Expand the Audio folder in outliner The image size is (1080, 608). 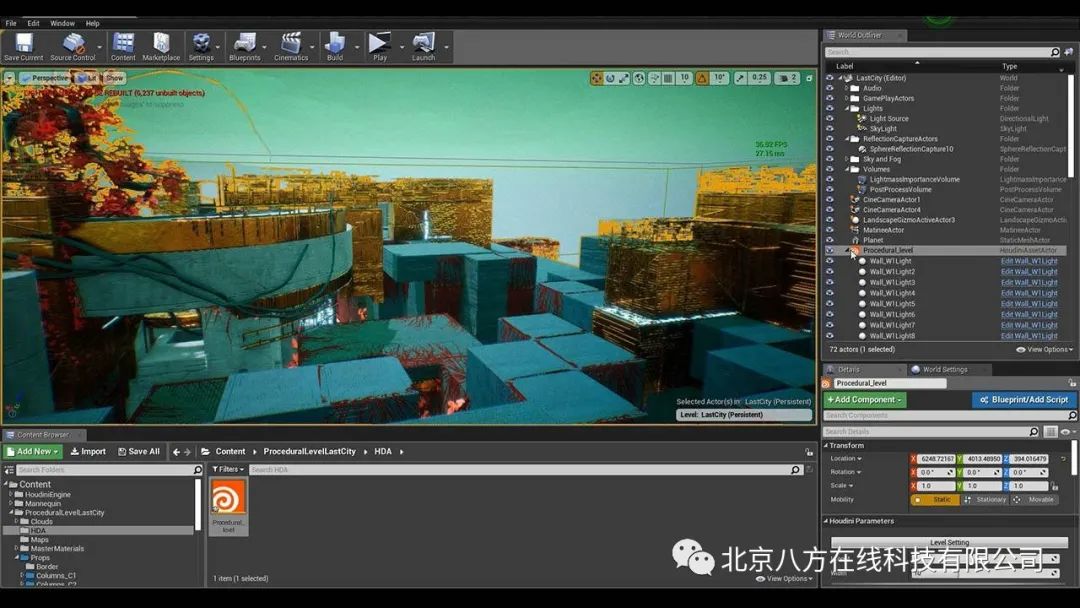pos(847,88)
